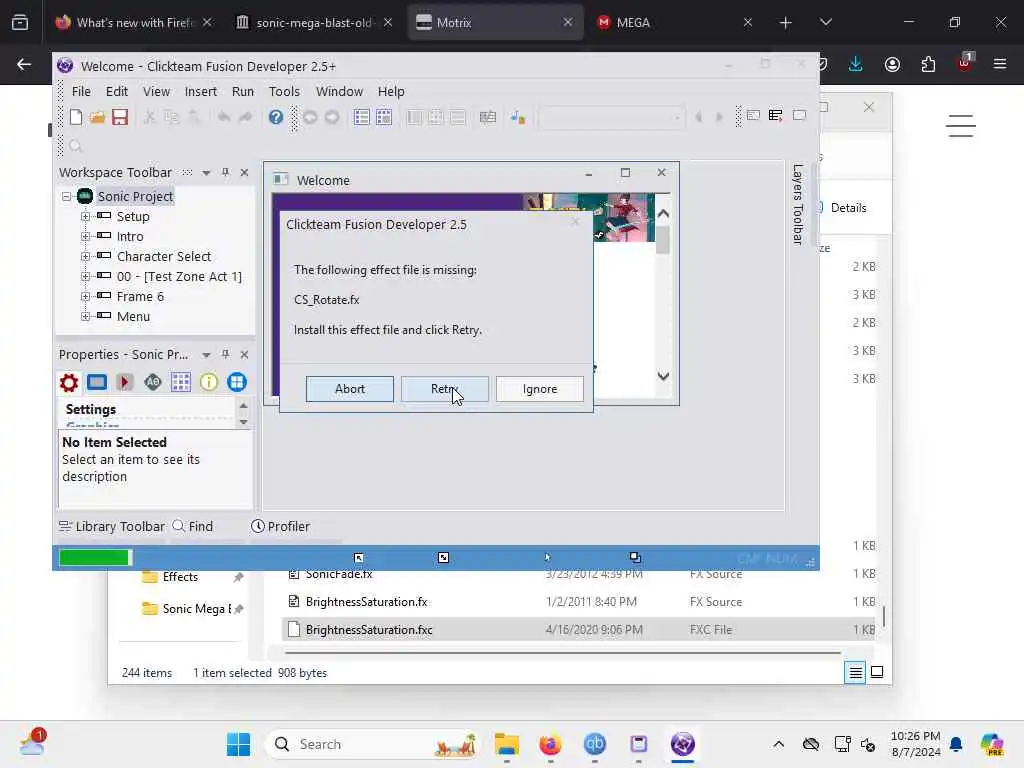Expand the Intro frame node
The image size is (1024, 768).
pos(86,236)
